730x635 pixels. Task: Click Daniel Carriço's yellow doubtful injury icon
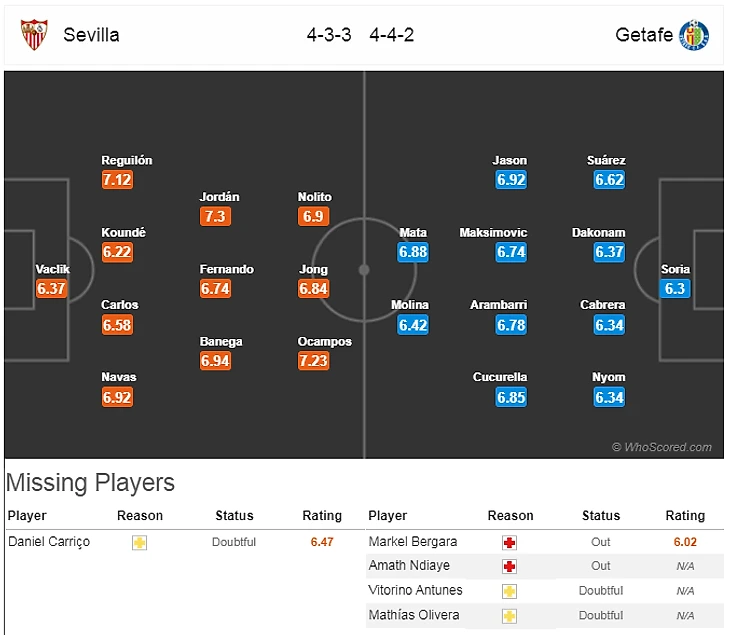pyautogui.click(x=140, y=542)
